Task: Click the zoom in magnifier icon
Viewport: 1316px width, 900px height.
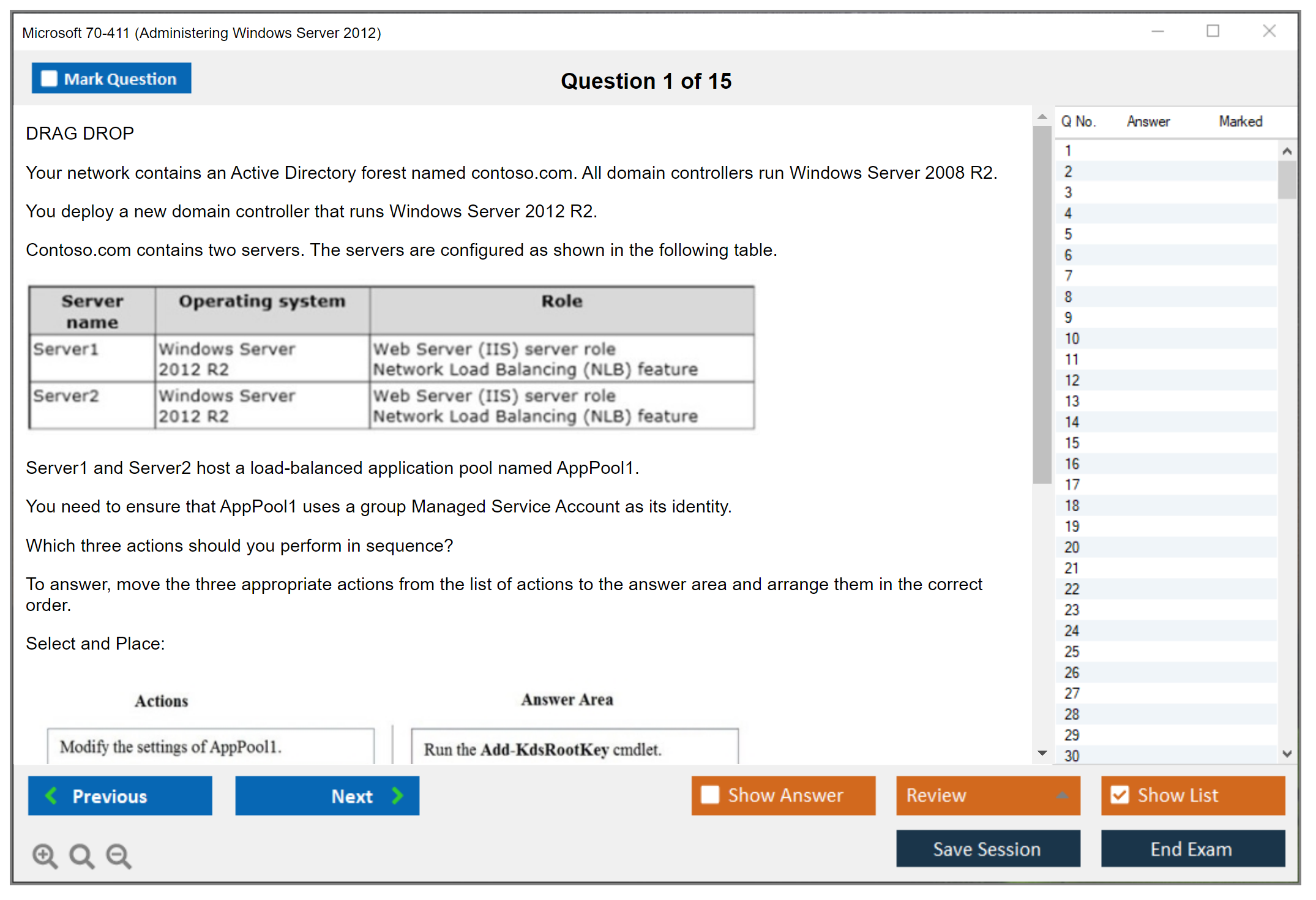Action: (x=45, y=855)
